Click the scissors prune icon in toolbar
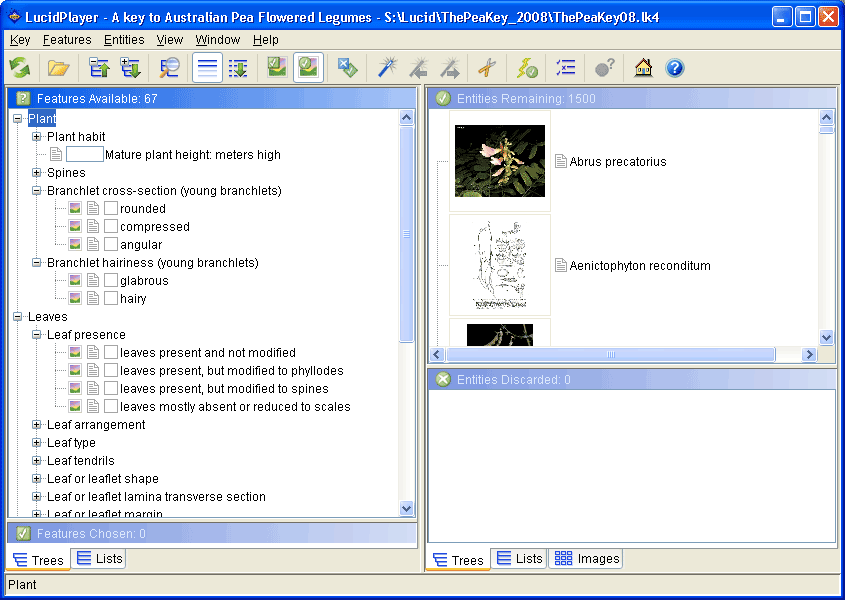Viewport: 845px width, 600px height. pyautogui.click(x=486, y=68)
